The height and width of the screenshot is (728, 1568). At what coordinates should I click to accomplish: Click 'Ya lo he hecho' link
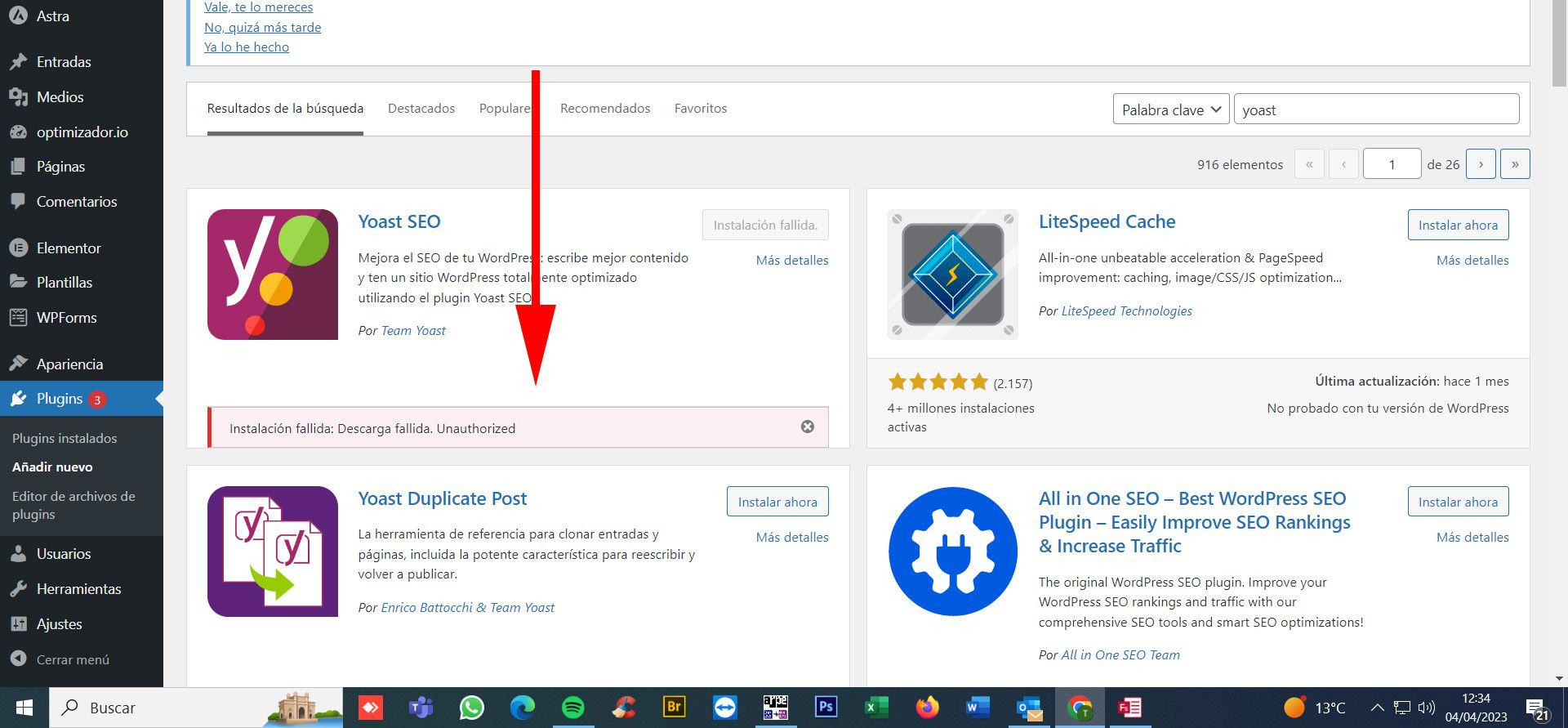pos(247,47)
